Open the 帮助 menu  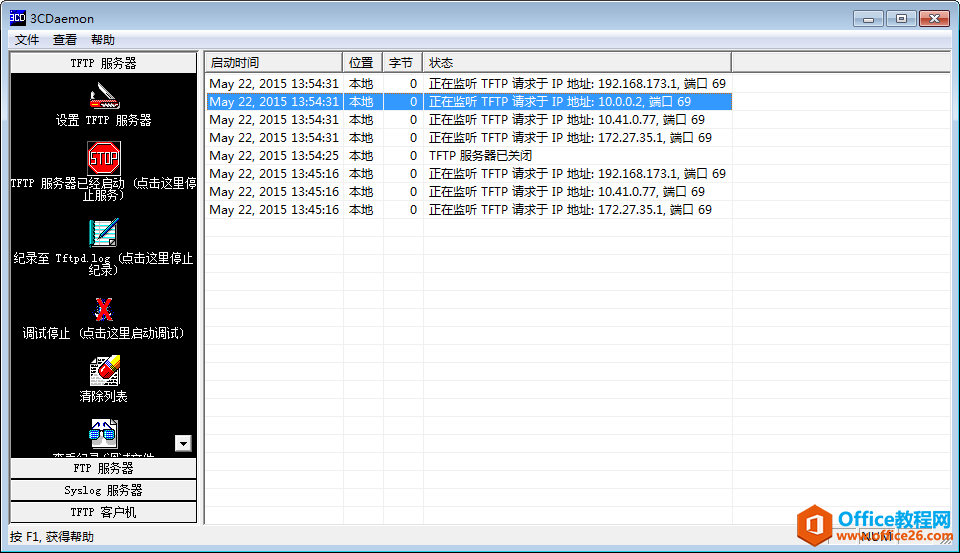coord(103,40)
